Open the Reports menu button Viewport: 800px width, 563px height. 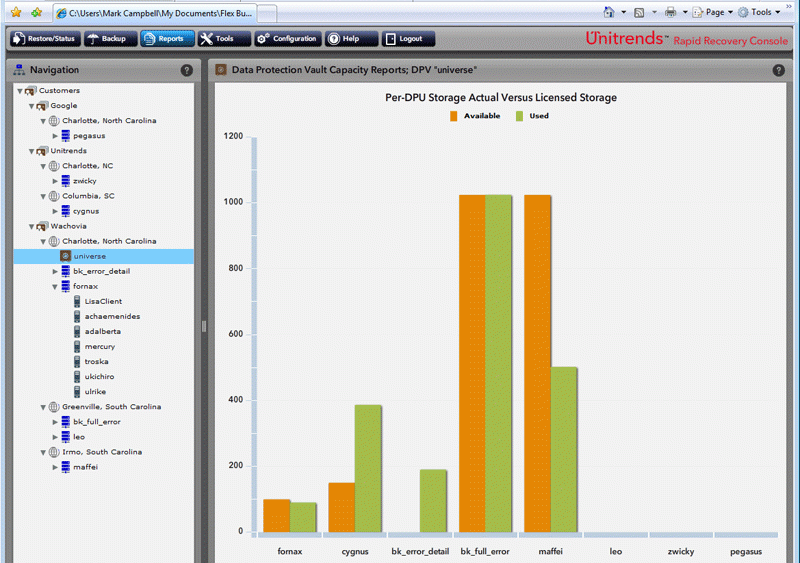pyautogui.click(x=167, y=39)
